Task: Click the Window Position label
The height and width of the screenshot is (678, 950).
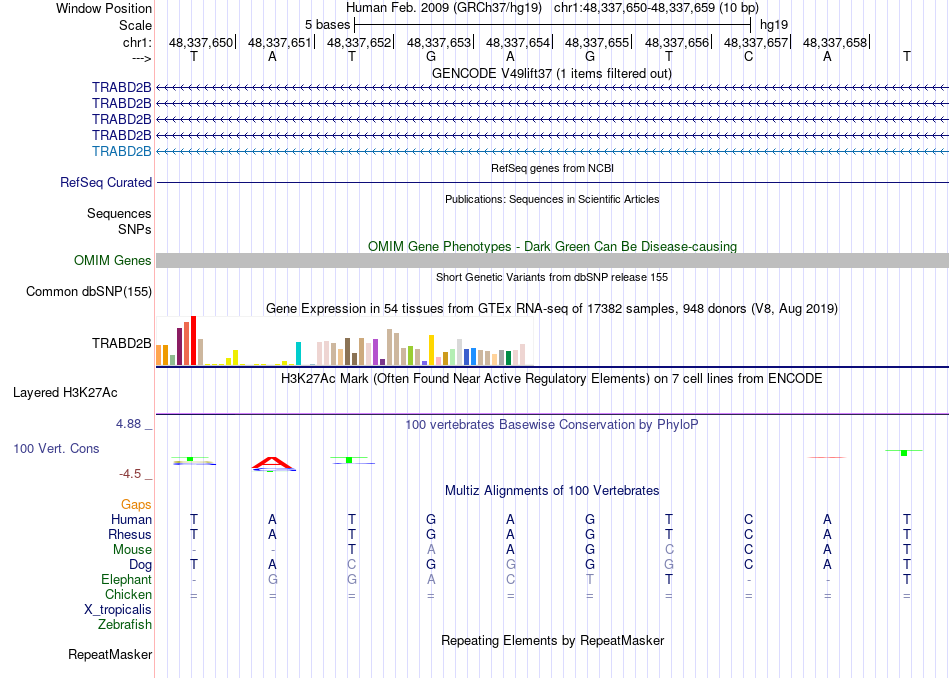Action: click(104, 8)
